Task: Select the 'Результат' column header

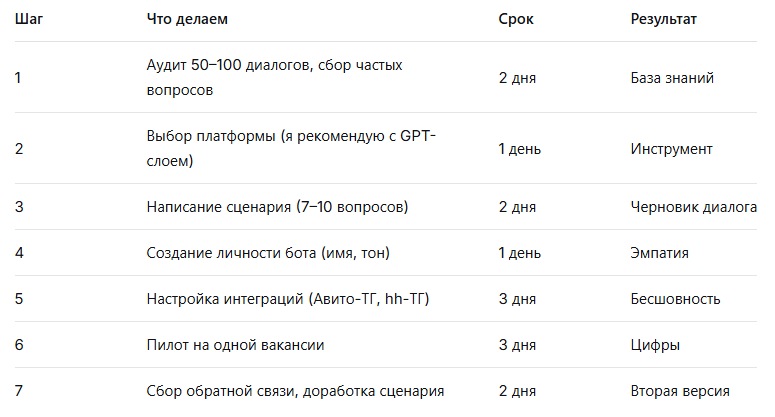Action: [663, 19]
